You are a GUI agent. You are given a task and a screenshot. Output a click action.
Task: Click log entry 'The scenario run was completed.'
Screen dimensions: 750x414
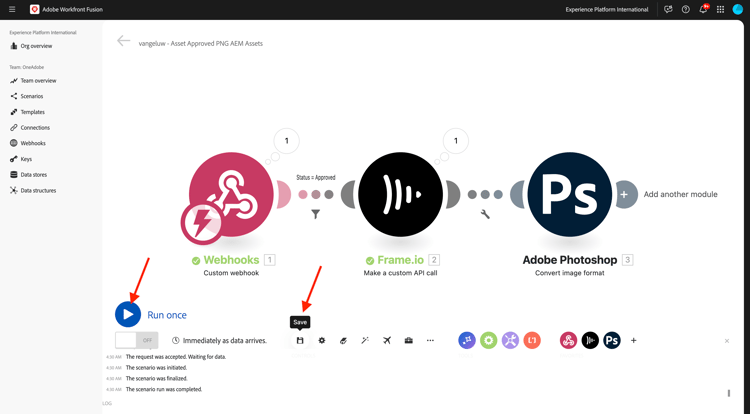164,389
